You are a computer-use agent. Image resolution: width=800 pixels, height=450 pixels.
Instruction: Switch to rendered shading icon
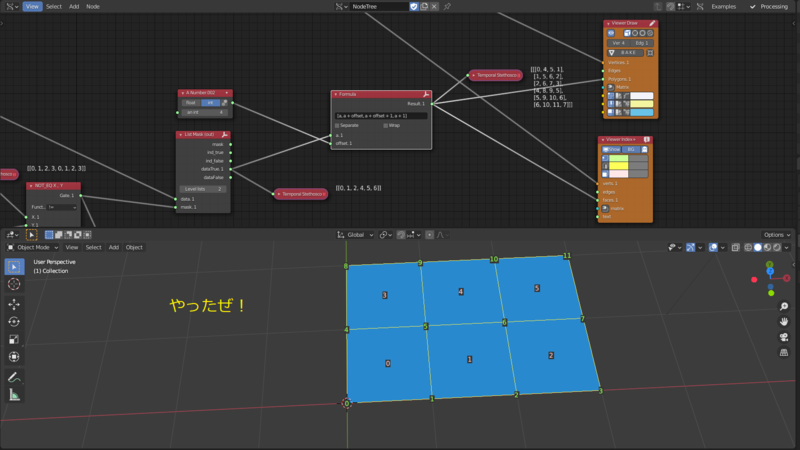point(777,247)
